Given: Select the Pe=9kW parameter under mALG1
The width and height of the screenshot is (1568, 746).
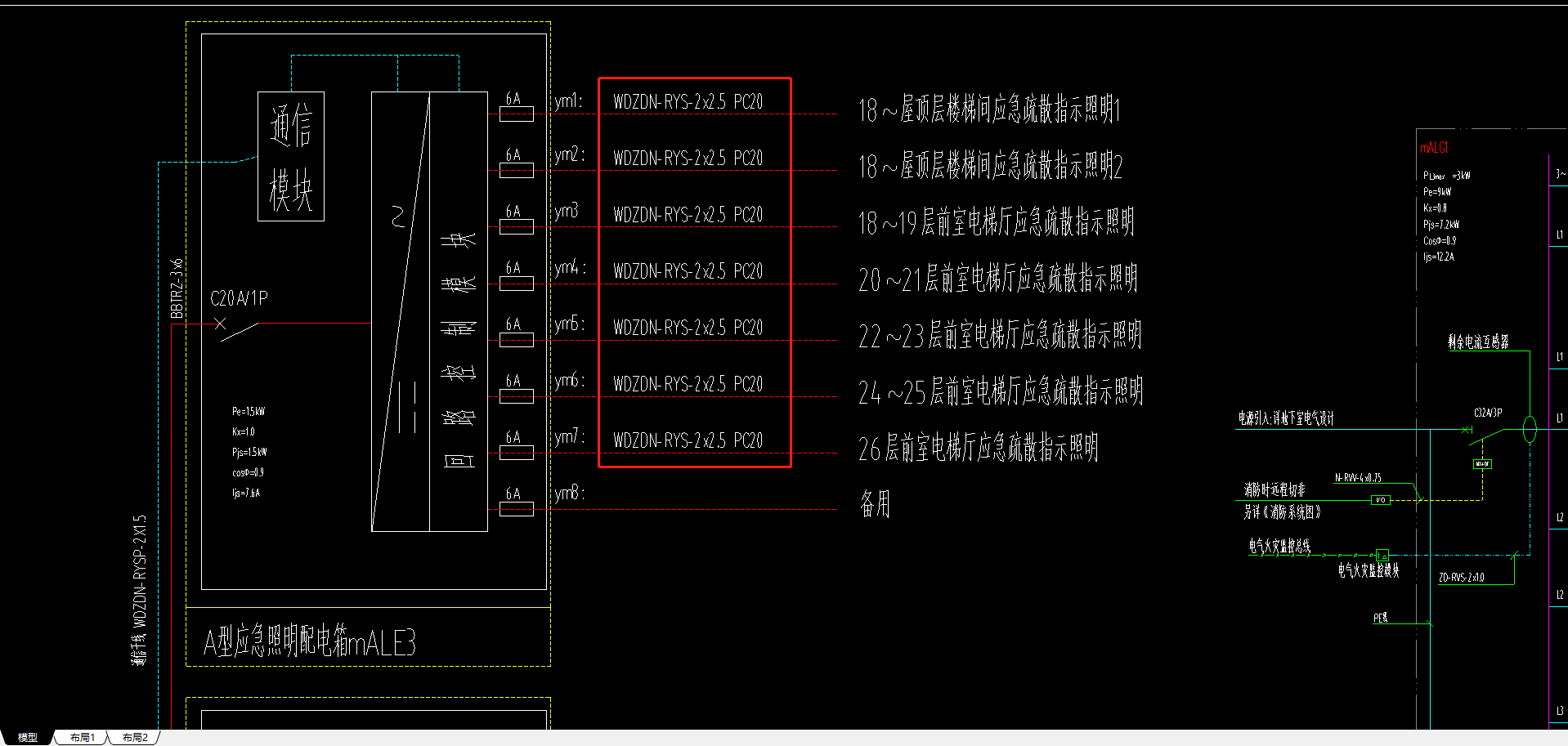Looking at the screenshot, I should 1437,192.
